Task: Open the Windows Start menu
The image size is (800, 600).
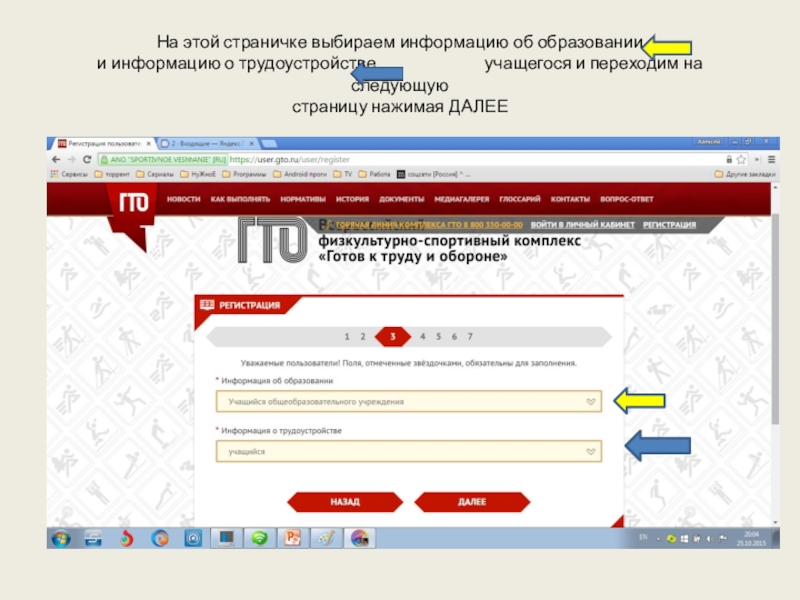Action: point(61,538)
